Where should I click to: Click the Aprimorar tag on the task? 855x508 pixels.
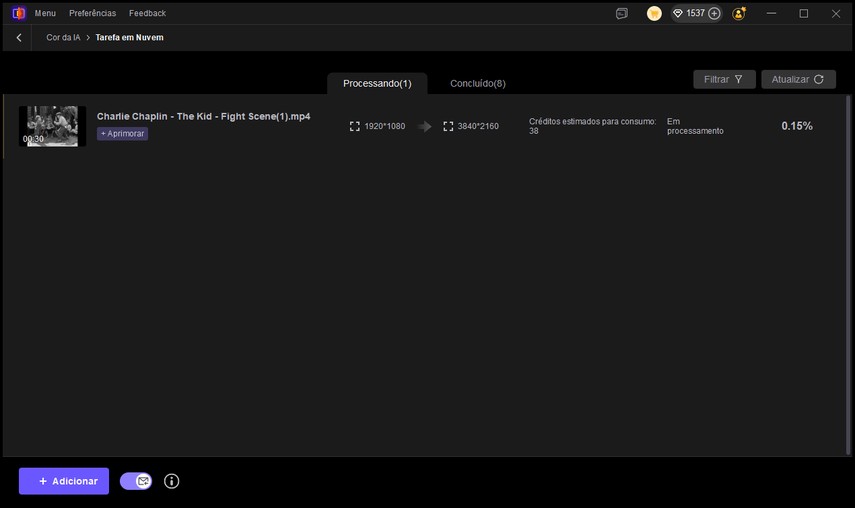(122, 133)
